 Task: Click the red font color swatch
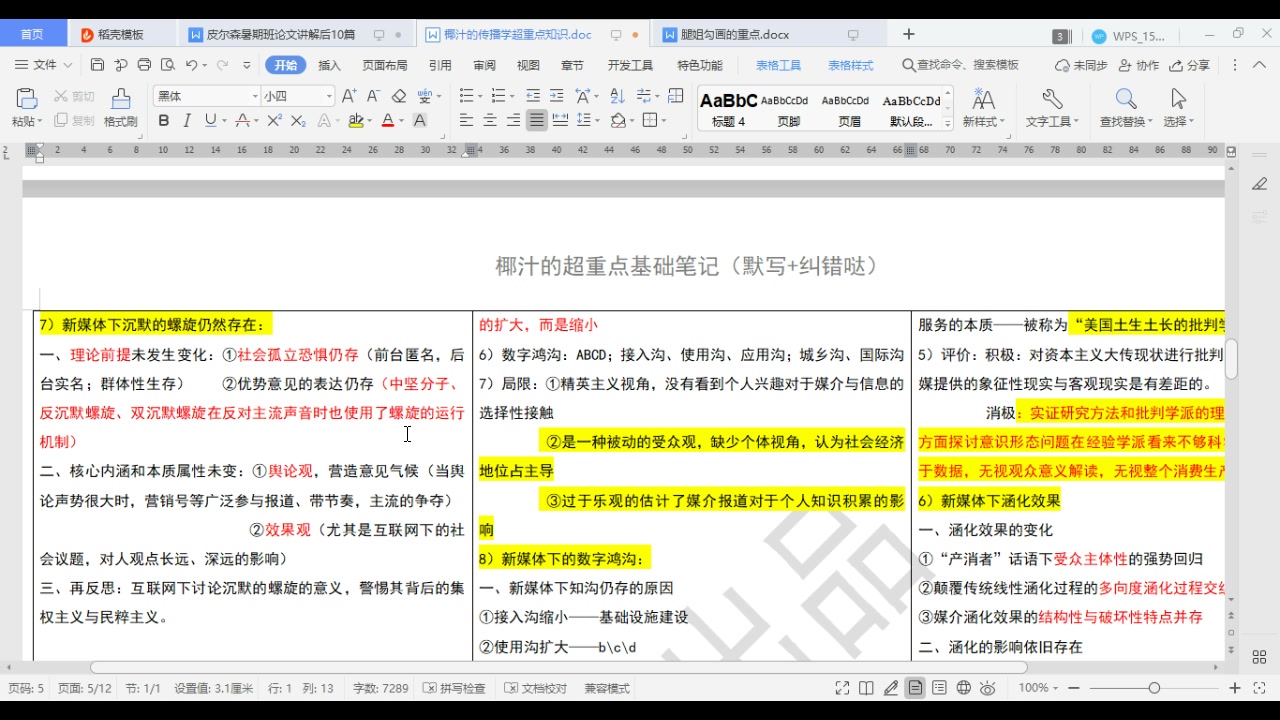click(388, 121)
